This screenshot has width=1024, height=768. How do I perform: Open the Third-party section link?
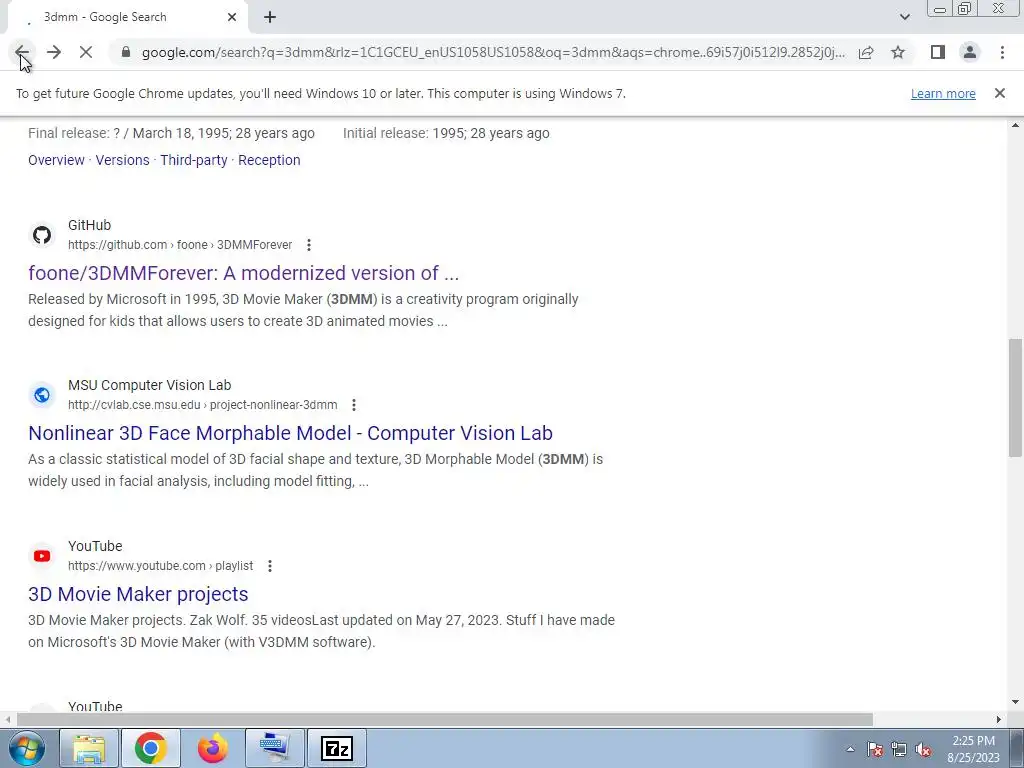coord(193,160)
